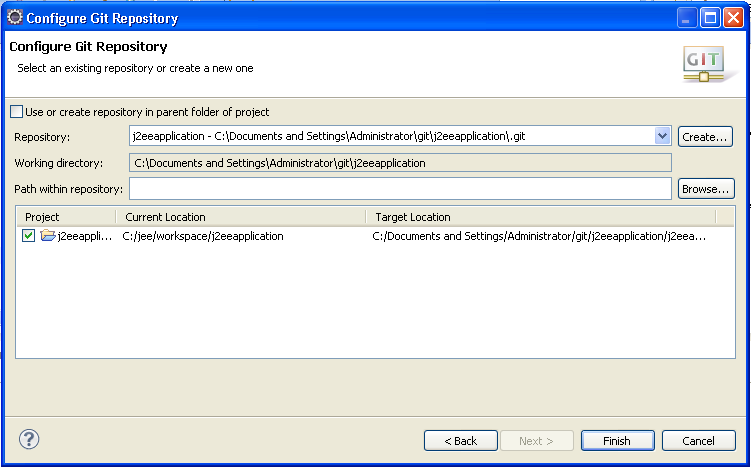The width and height of the screenshot is (751, 468).
Task: Click the Create... button
Action: [x=705, y=137]
